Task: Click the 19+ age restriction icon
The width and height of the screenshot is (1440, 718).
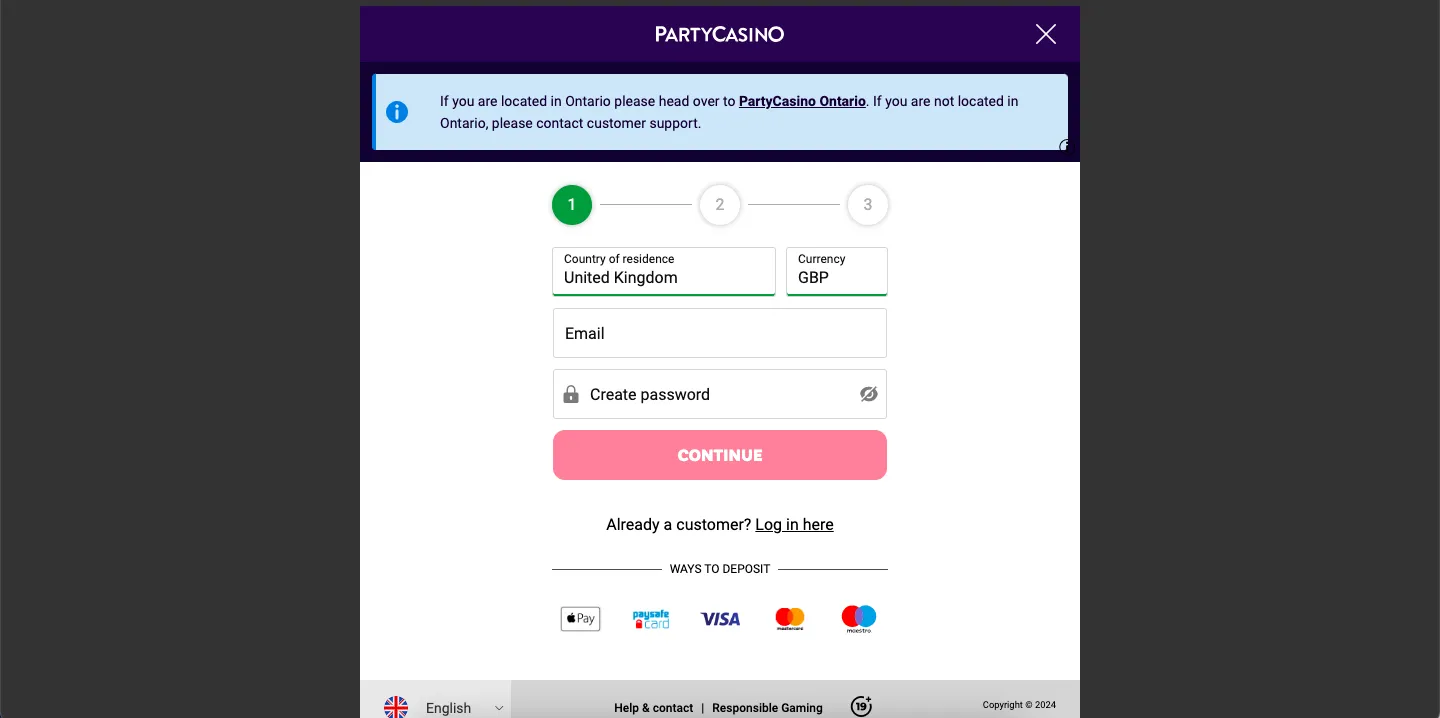Action: pos(861,706)
